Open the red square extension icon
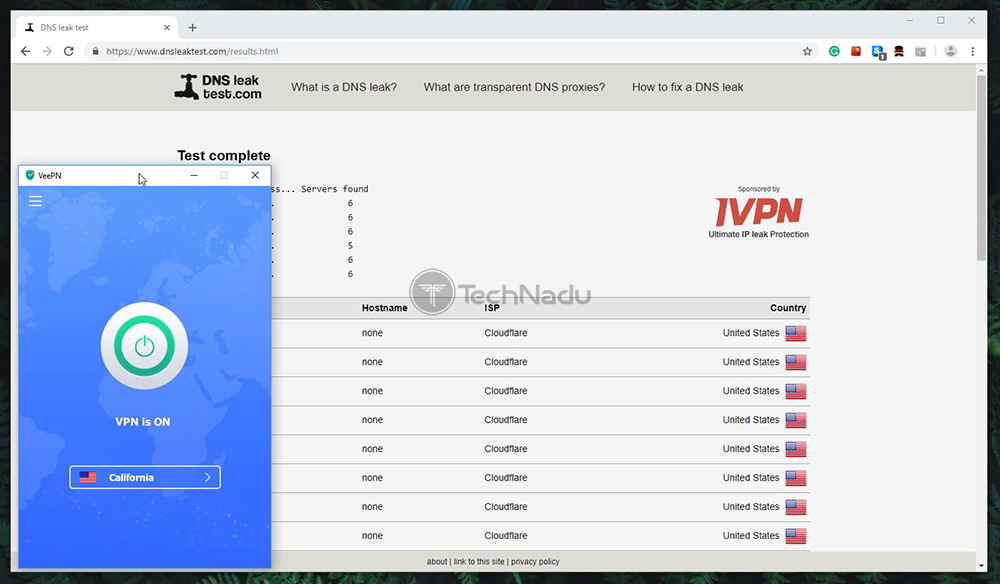 (856, 52)
